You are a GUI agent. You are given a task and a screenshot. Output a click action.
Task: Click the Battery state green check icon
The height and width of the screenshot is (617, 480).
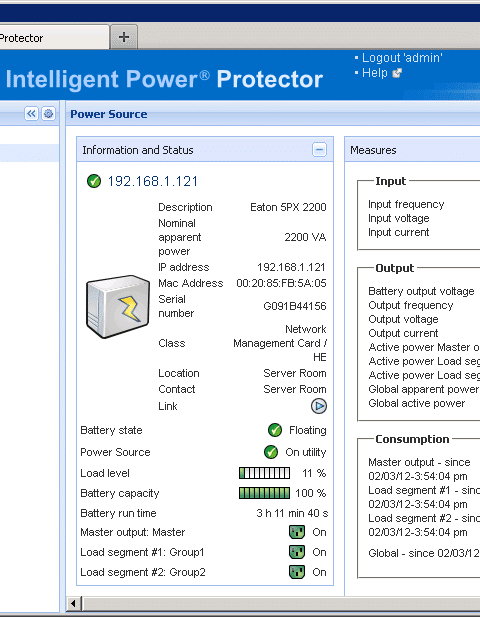pos(275,430)
